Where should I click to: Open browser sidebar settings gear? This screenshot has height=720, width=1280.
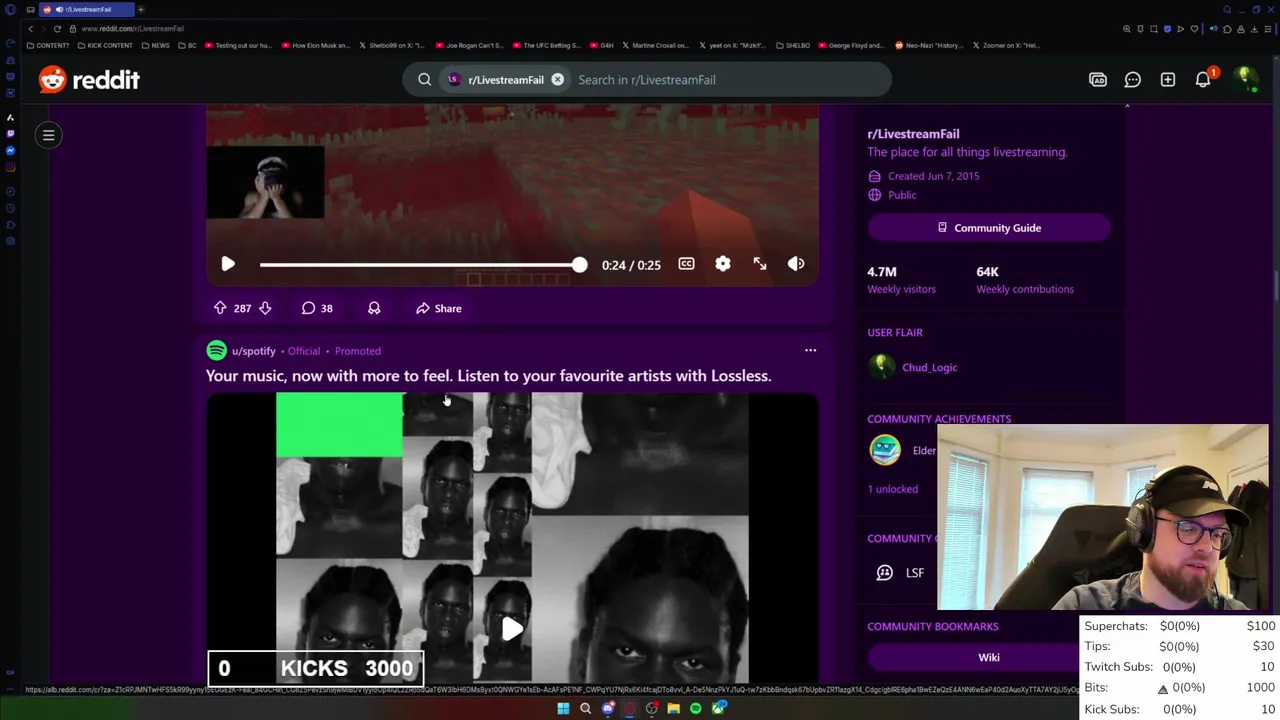point(10,241)
